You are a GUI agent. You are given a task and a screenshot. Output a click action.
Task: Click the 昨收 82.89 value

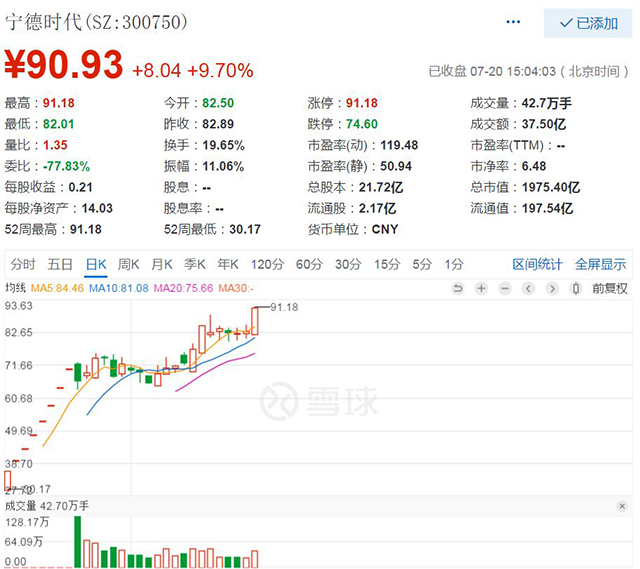(x=218, y=124)
